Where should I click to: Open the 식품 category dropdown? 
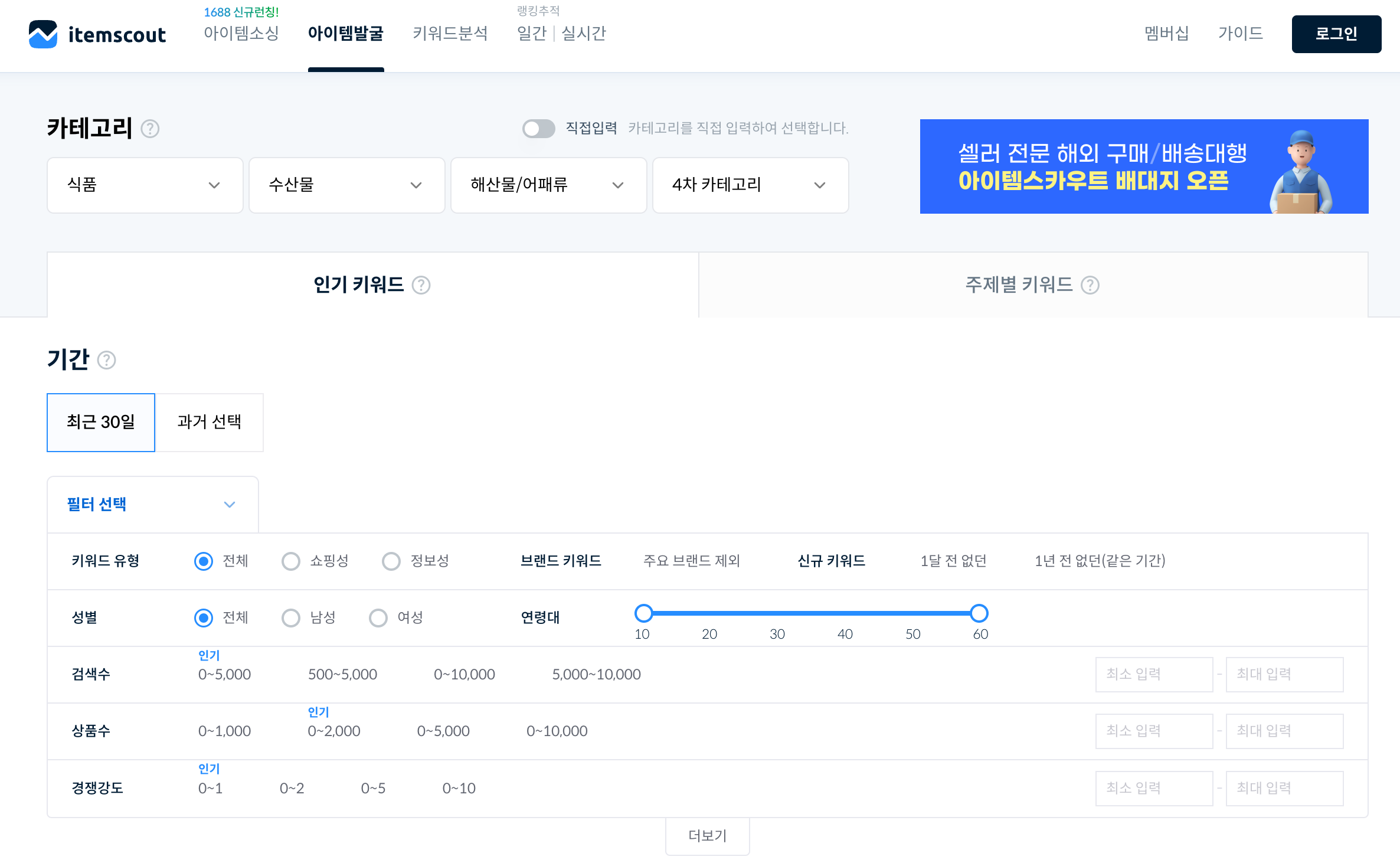[145, 185]
